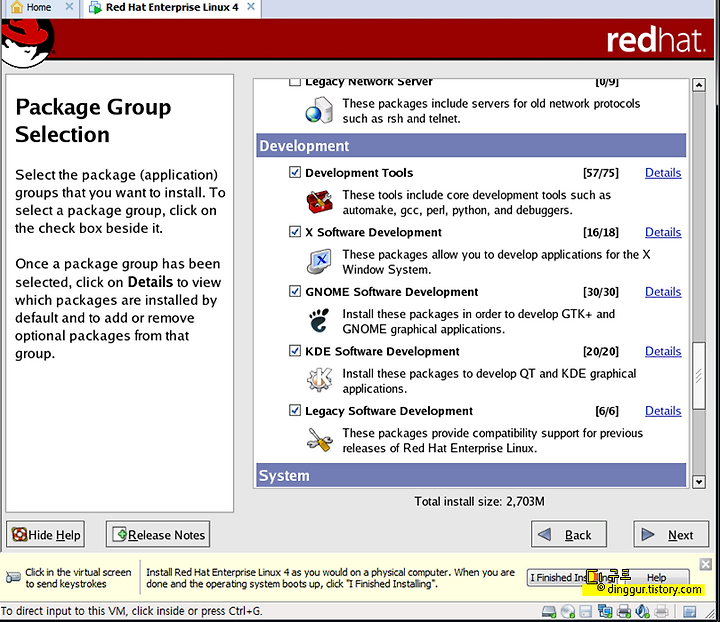Check the Legacy Network Server checkbox
Image resolution: width=720 pixels, height=622 pixels.
(295, 82)
